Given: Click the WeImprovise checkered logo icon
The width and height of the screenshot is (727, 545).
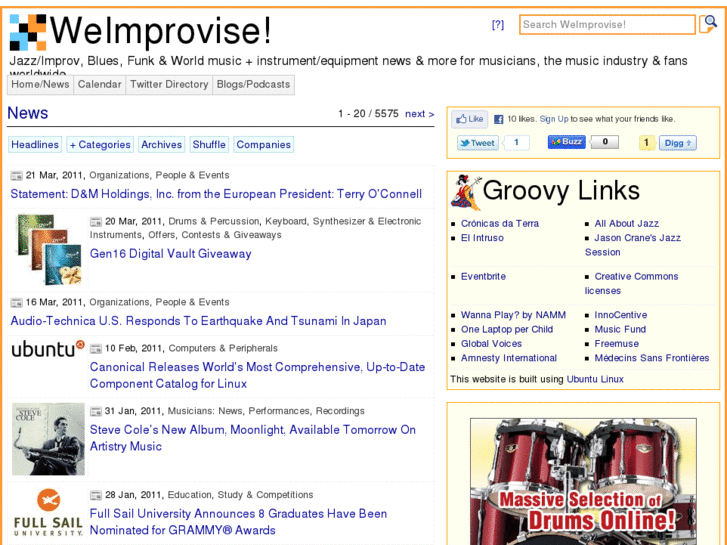Looking at the screenshot, I should click(x=28, y=32).
